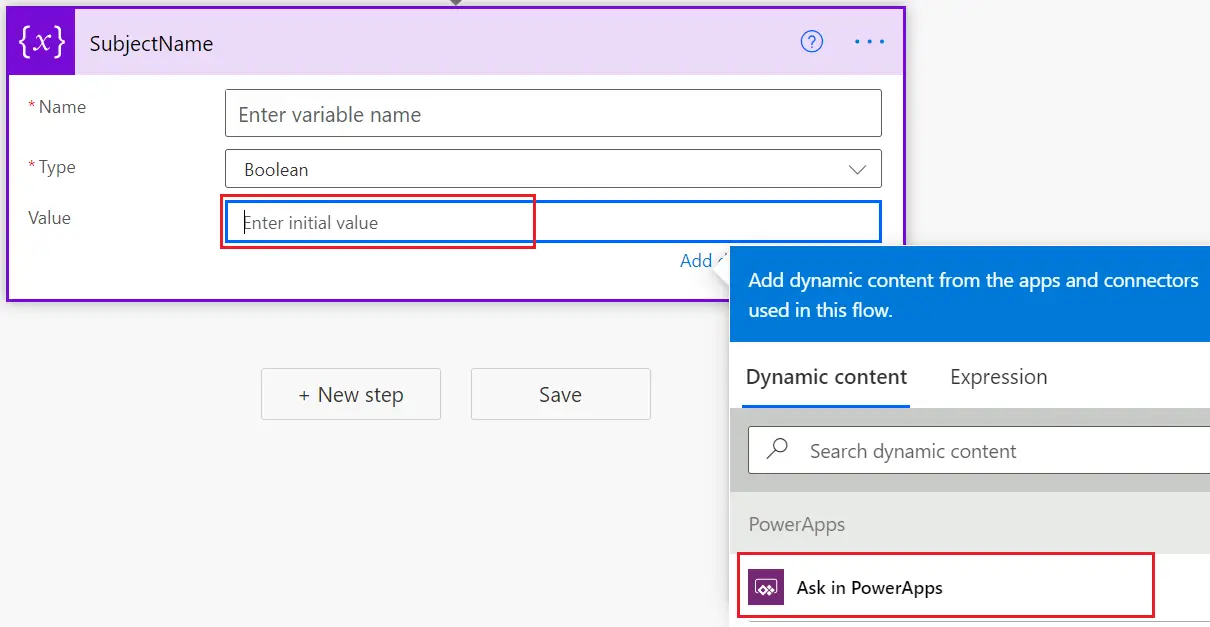Open help for the SubjectName action
1210x627 pixels.
(812, 42)
